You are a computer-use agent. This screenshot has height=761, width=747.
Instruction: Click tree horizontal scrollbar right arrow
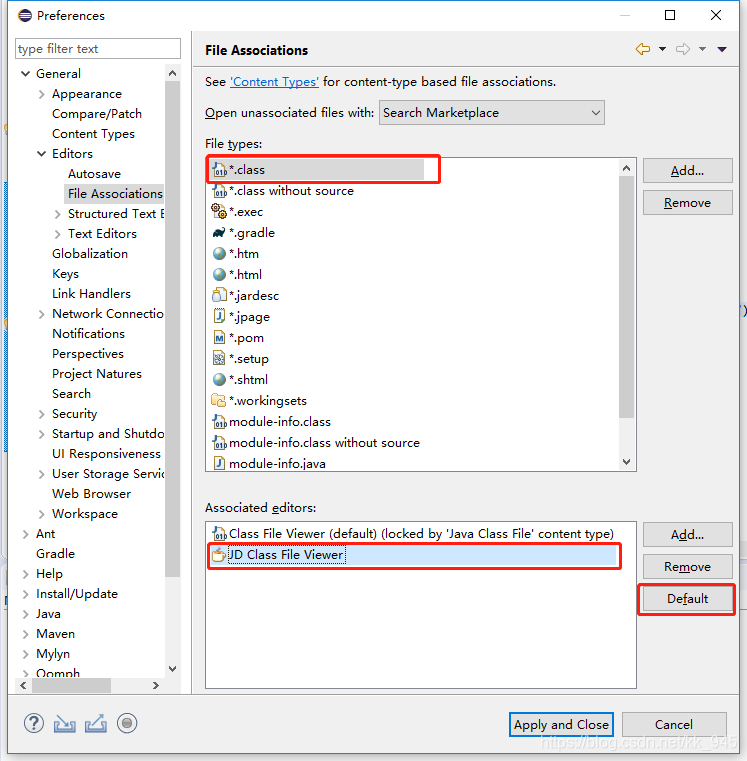pyautogui.click(x=155, y=685)
